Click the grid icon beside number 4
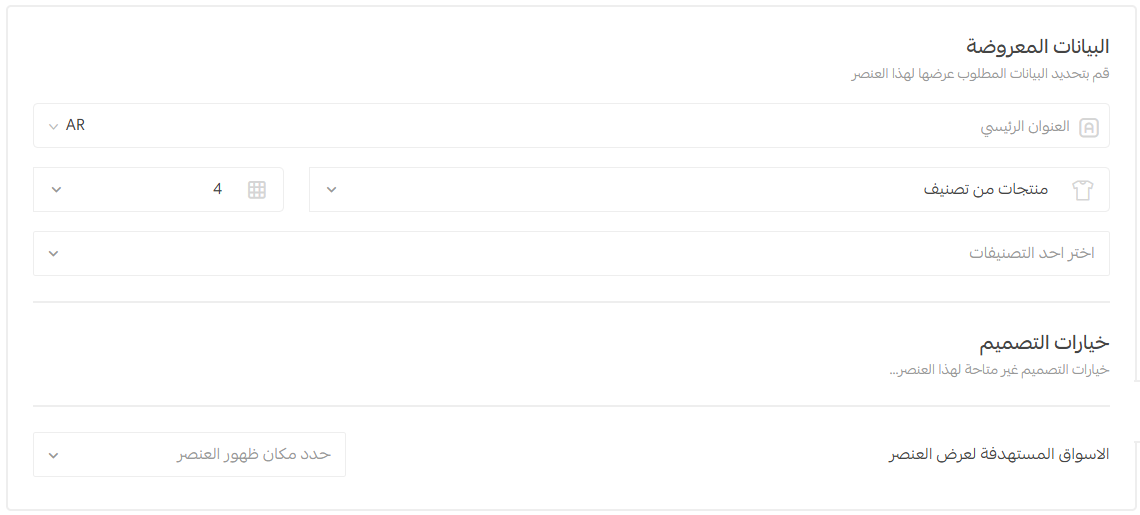The image size is (1140, 515). (257, 190)
